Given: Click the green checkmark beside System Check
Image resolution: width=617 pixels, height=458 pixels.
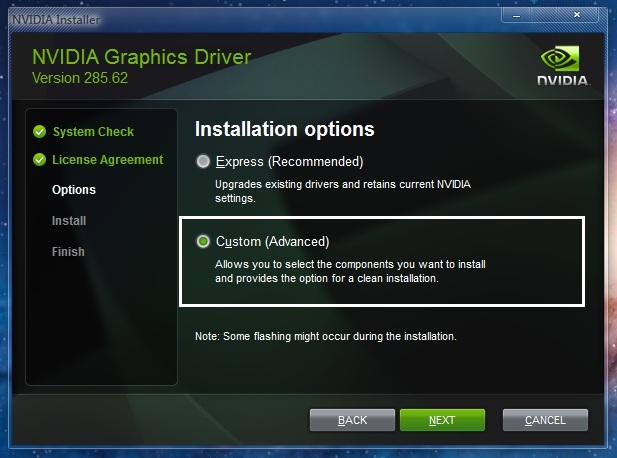Looking at the screenshot, I should 39,131.
